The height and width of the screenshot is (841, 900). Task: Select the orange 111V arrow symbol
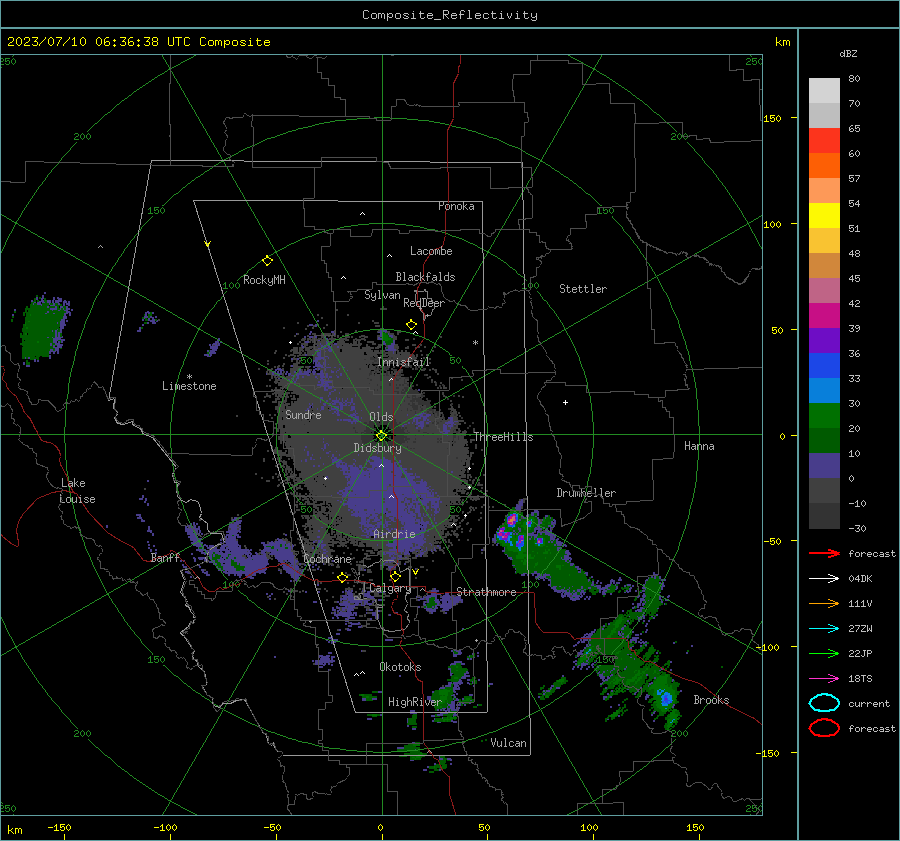point(824,603)
